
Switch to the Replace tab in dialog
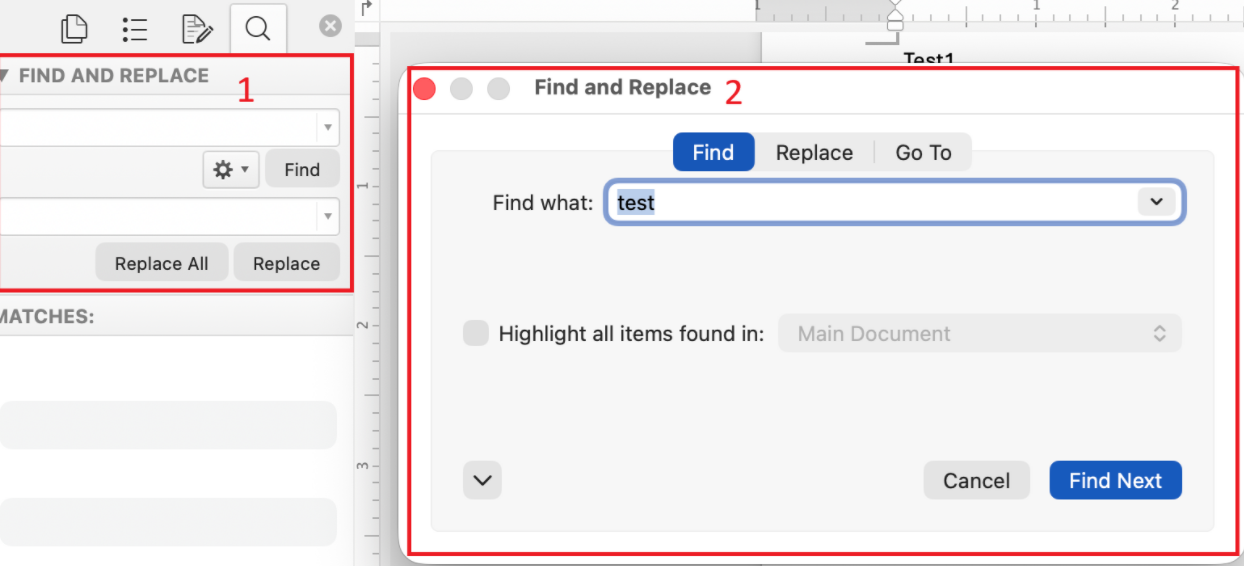tap(814, 152)
